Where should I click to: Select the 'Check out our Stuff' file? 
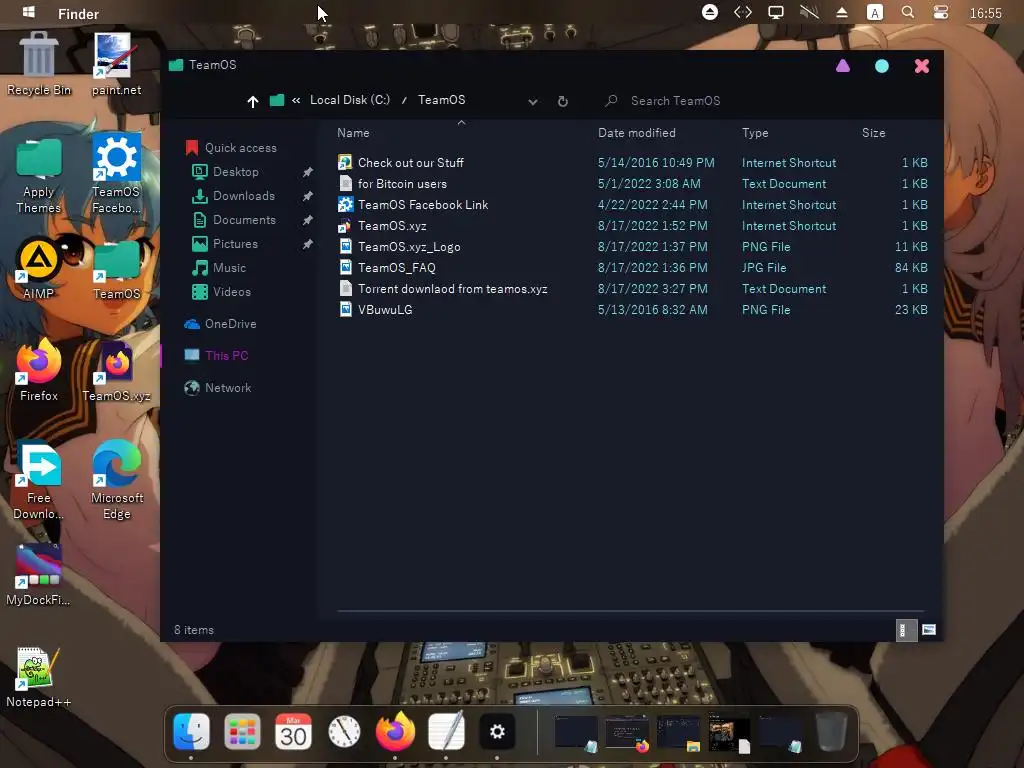pyautogui.click(x=632, y=163)
